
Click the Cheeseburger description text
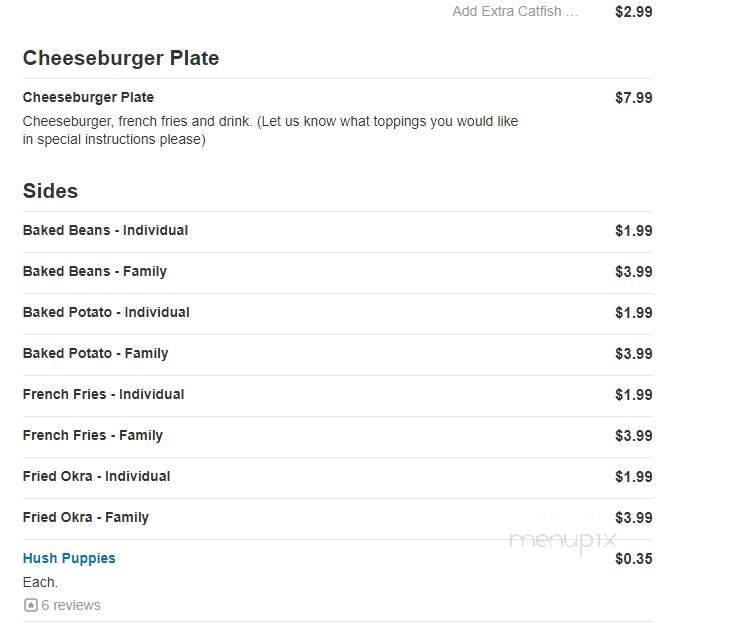(x=270, y=130)
